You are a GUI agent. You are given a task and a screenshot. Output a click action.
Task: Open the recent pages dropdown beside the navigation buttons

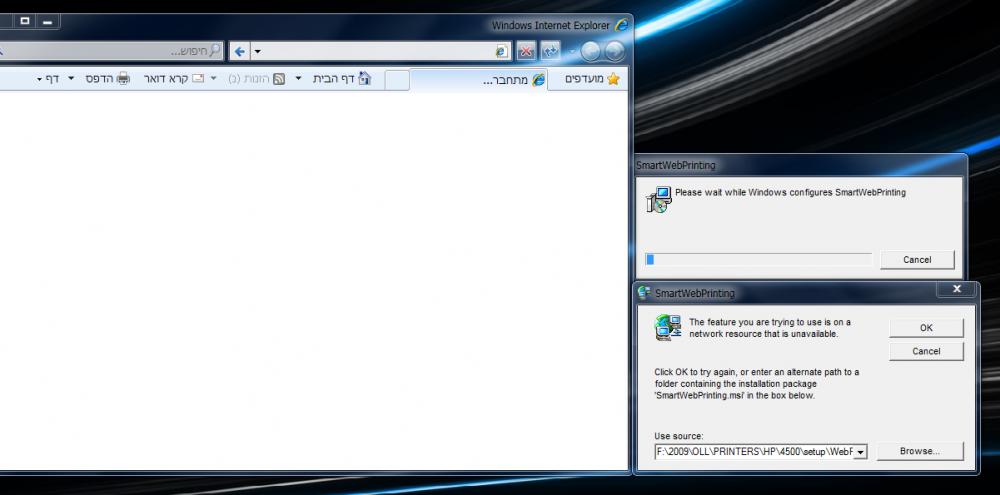[573, 52]
